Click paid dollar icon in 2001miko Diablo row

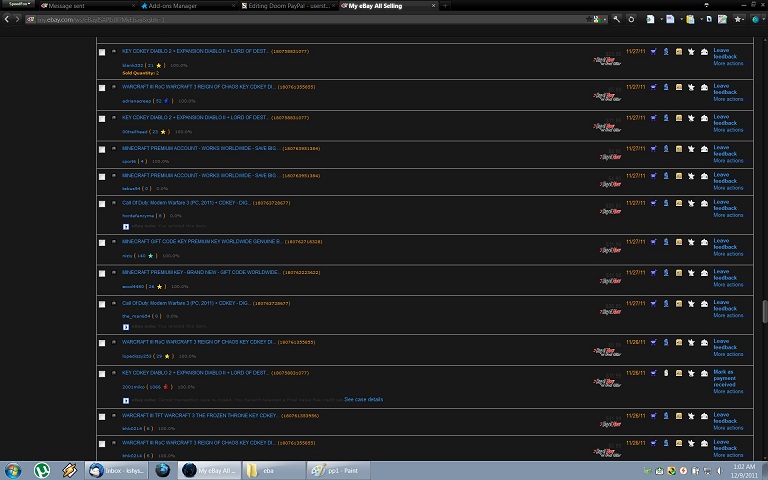[666, 373]
